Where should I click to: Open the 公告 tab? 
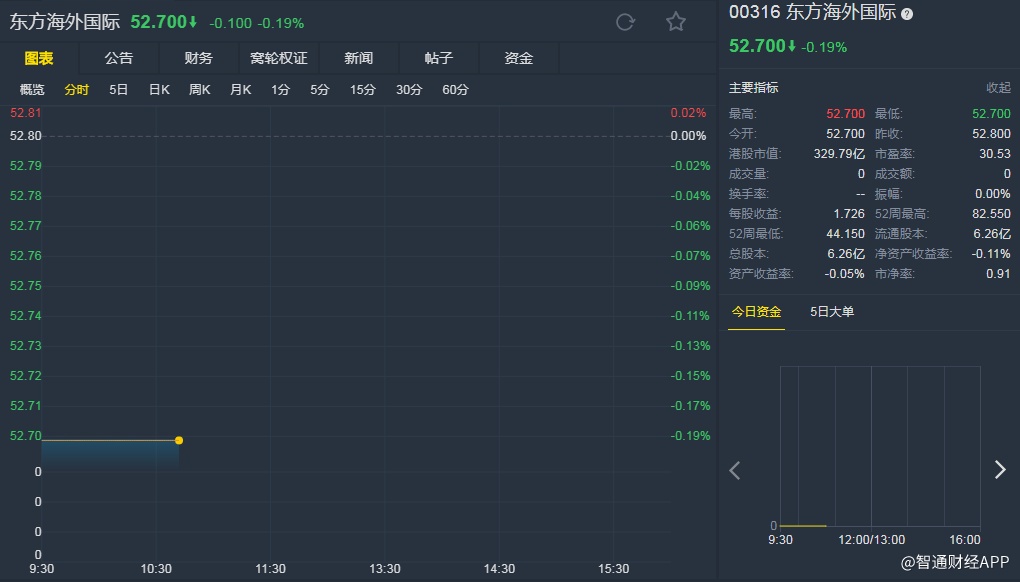[x=119, y=58]
